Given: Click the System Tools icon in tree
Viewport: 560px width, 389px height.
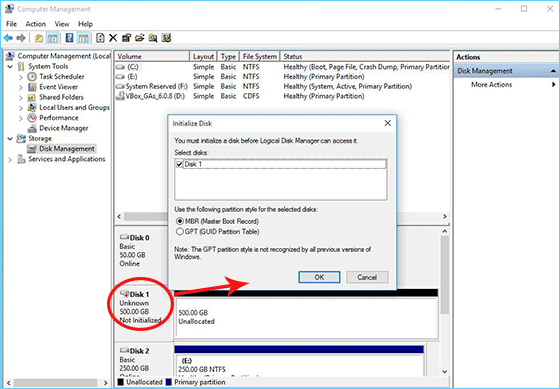Looking at the screenshot, I should [21, 66].
